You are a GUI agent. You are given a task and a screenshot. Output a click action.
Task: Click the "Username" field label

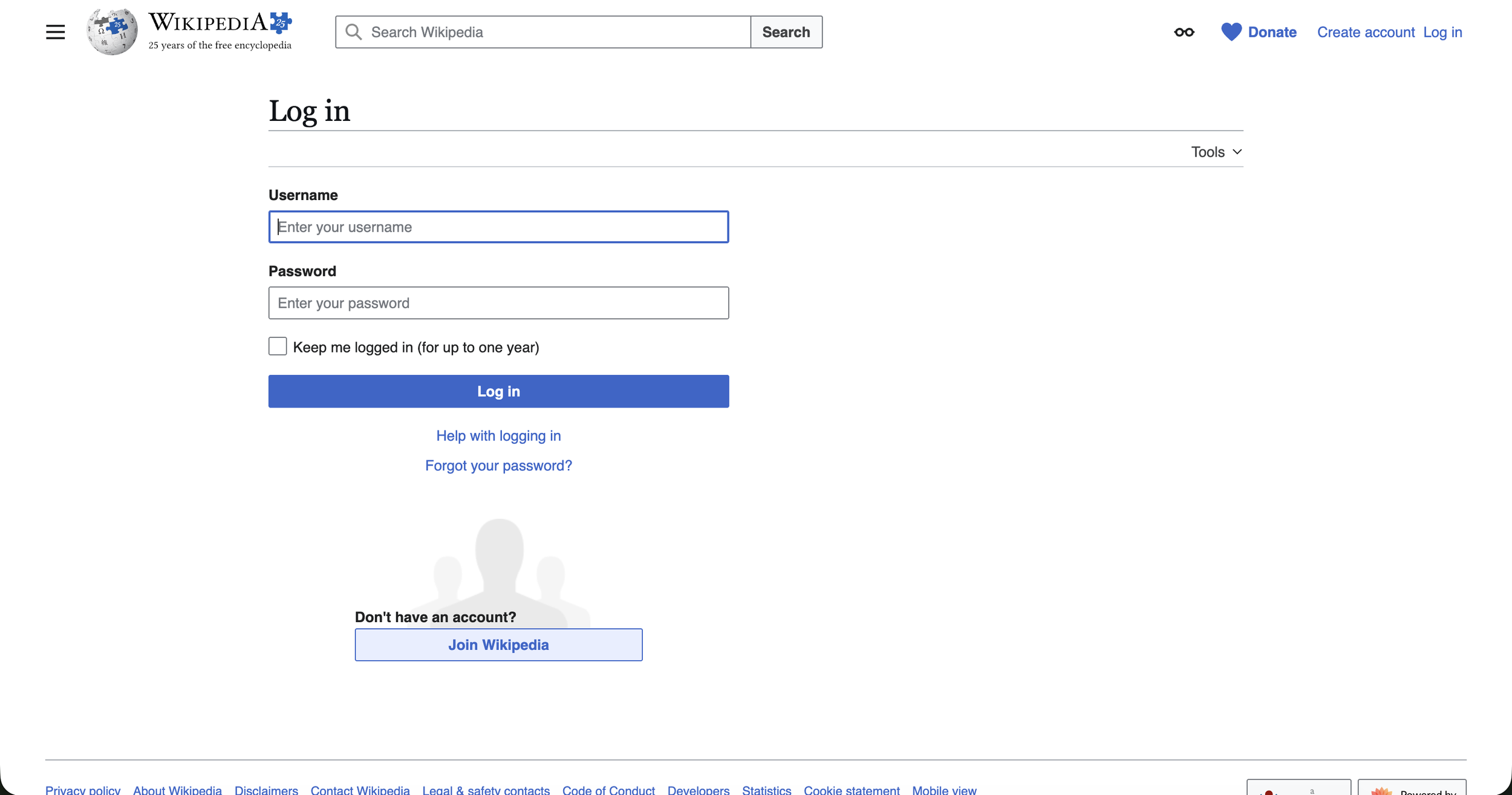tap(303, 195)
